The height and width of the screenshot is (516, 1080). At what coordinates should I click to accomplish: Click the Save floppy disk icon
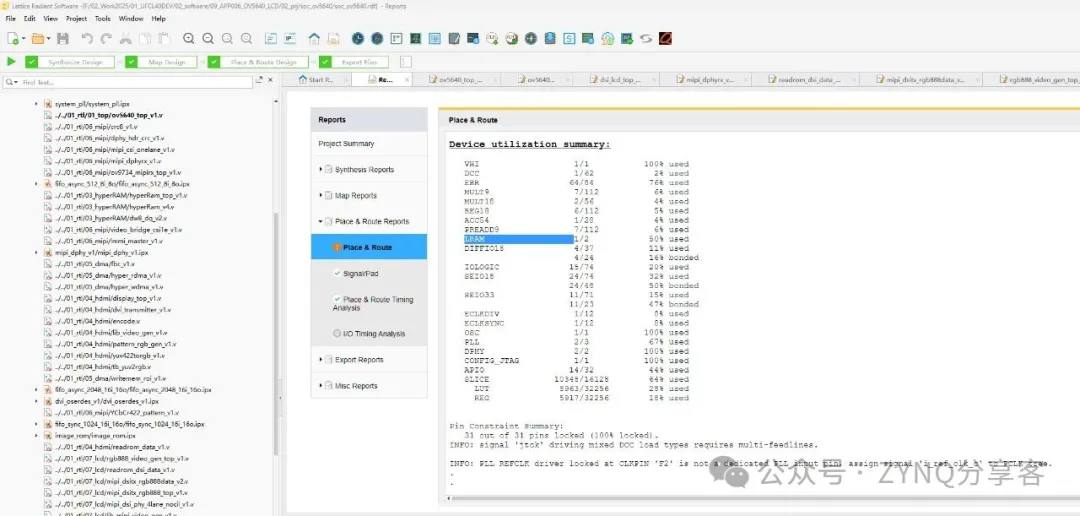(63, 39)
